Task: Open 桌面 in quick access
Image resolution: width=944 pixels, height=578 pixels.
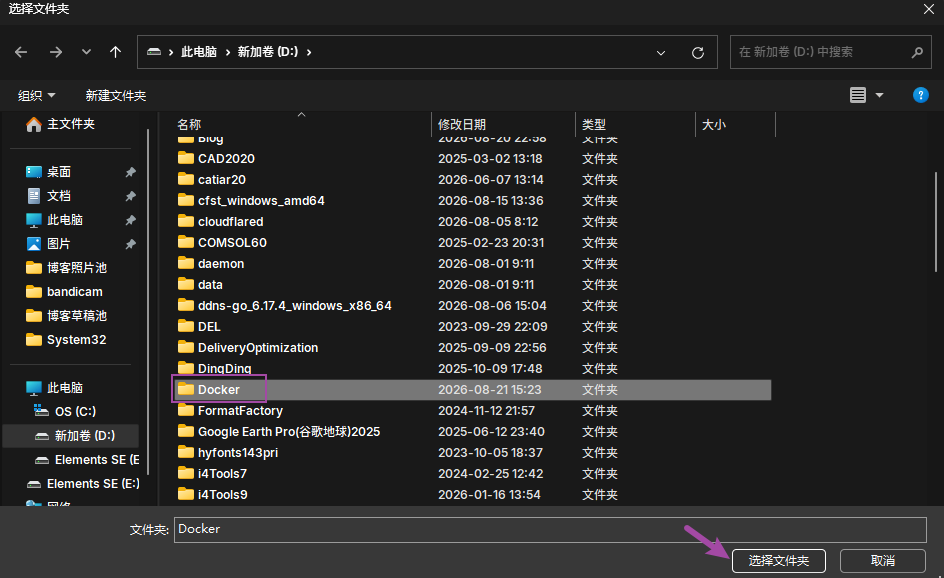Action: pyautogui.click(x=59, y=172)
